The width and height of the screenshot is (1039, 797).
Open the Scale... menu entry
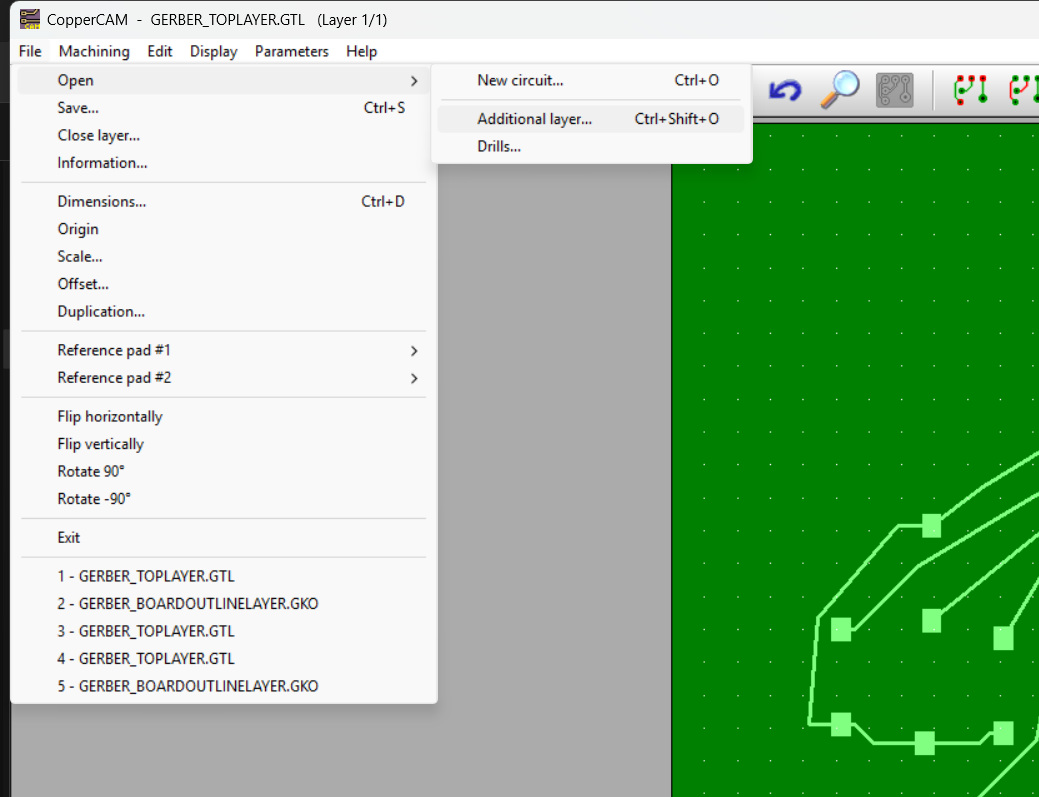pyautogui.click(x=224, y=256)
